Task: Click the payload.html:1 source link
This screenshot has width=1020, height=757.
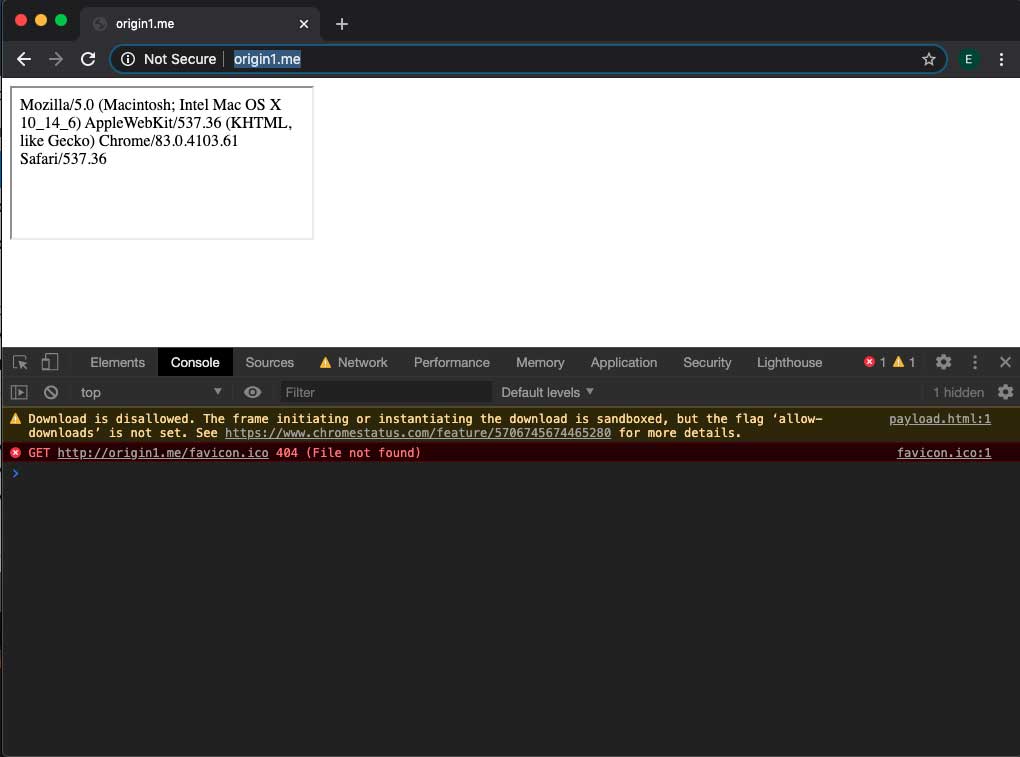Action: click(939, 418)
